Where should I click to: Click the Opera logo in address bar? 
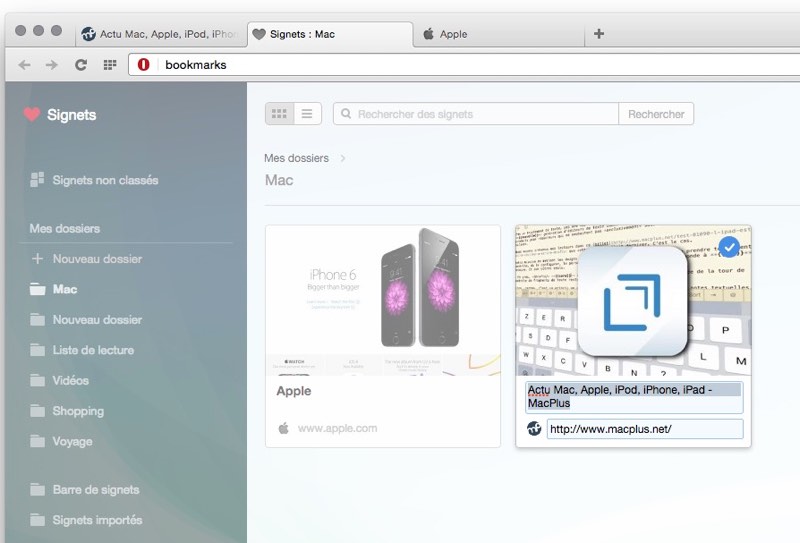144,64
